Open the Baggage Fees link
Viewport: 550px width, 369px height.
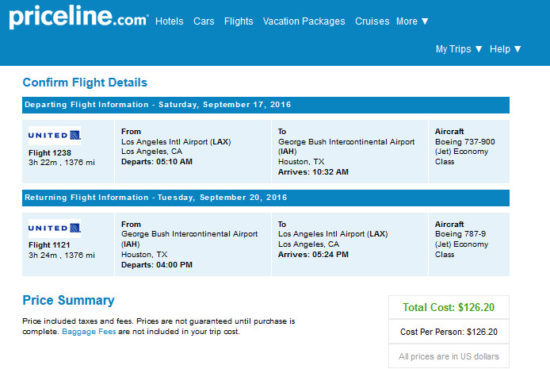(x=89, y=331)
